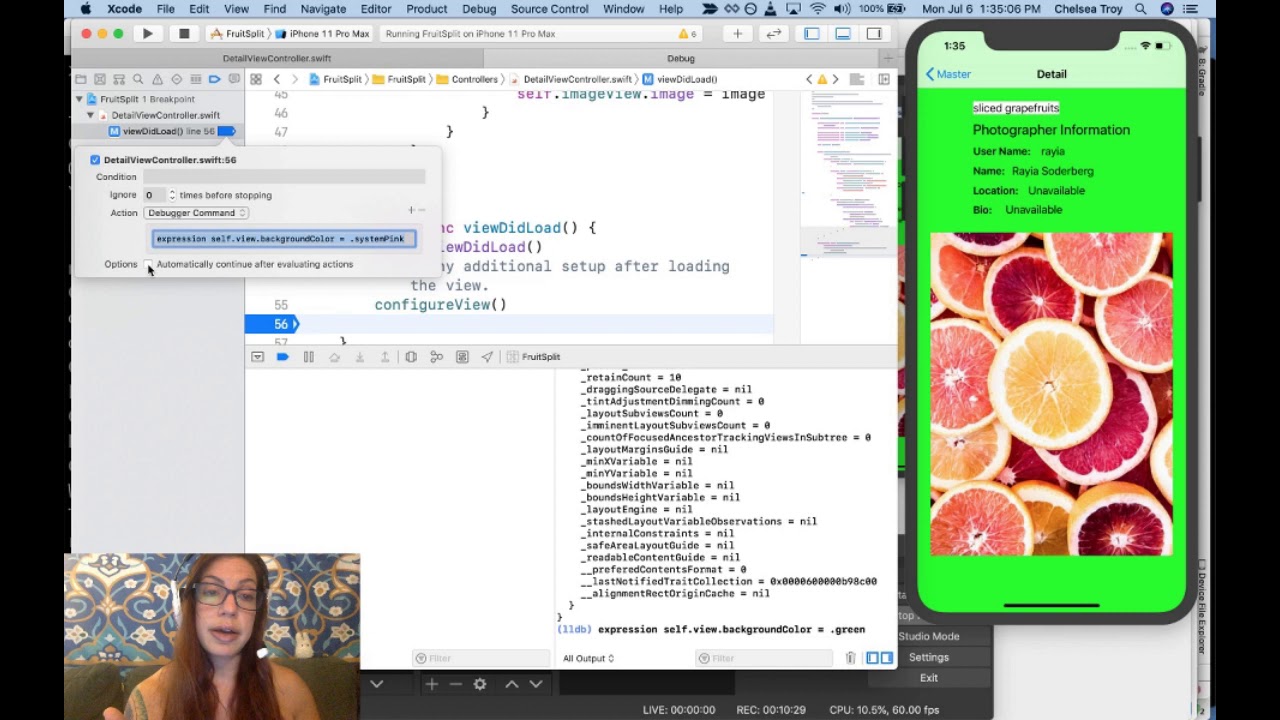The width and height of the screenshot is (1280, 720).
Task: Open Debug View Hierarchy button
Action: (x=411, y=357)
